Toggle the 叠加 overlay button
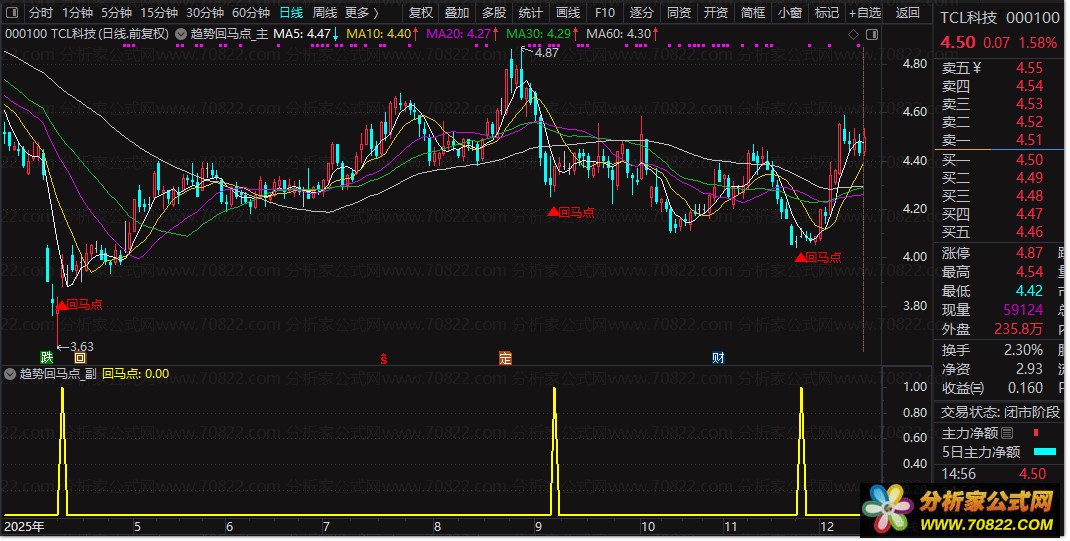1070x541 pixels. (x=457, y=13)
